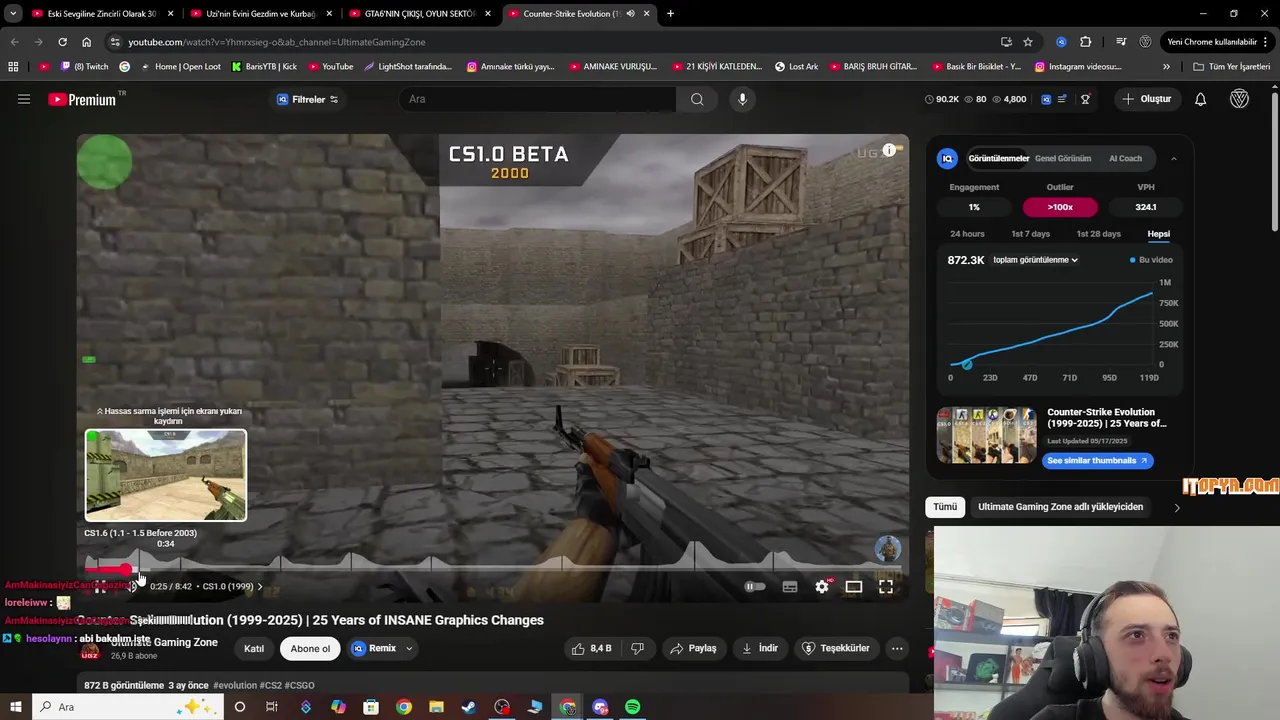
Task: Select Görüntülenmeler tab in vidIQ panel
Action: coord(998,158)
